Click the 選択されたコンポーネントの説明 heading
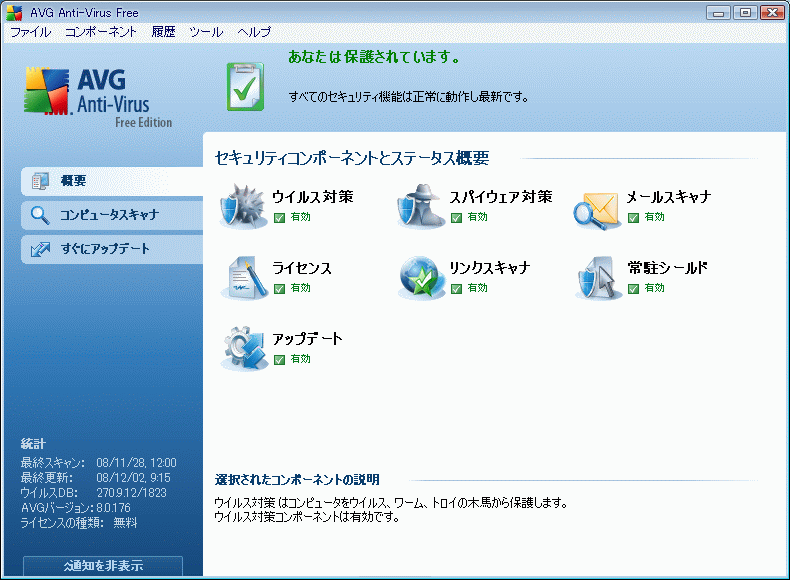The width and height of the screenshot is (790, 580). 297,480
